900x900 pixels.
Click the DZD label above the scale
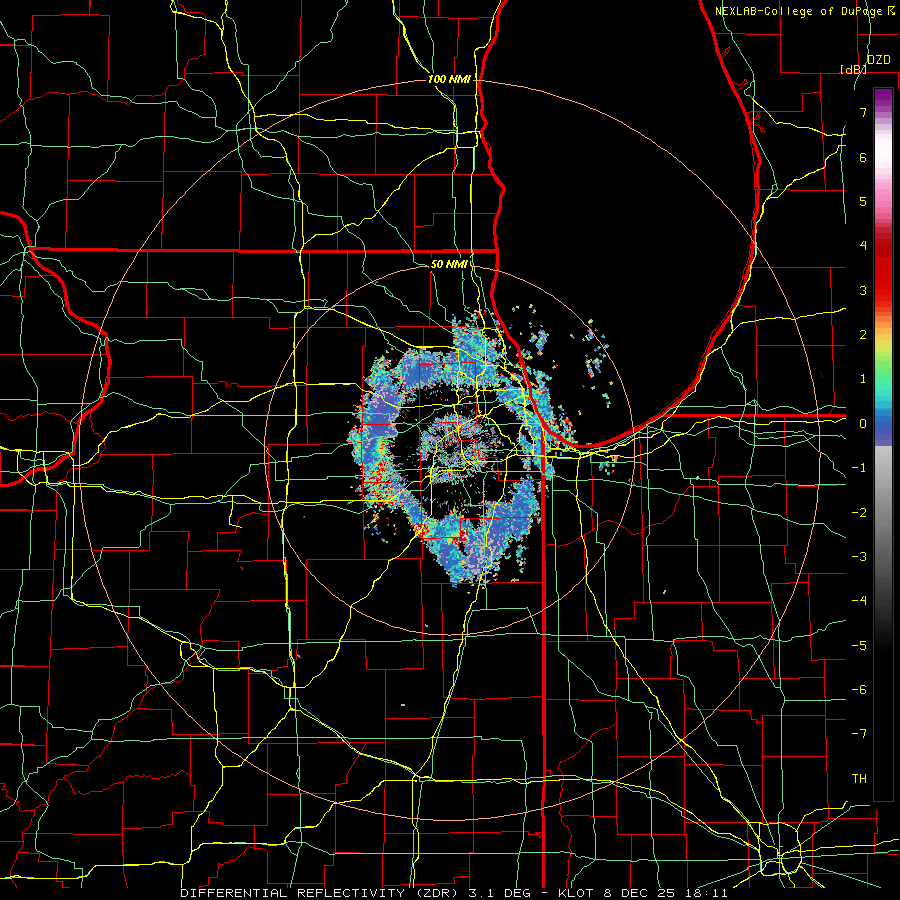[x=879, y=60]
